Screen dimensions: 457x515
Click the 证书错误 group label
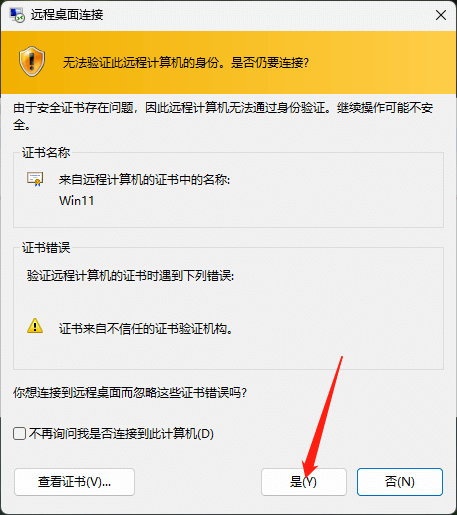[46, 247]
